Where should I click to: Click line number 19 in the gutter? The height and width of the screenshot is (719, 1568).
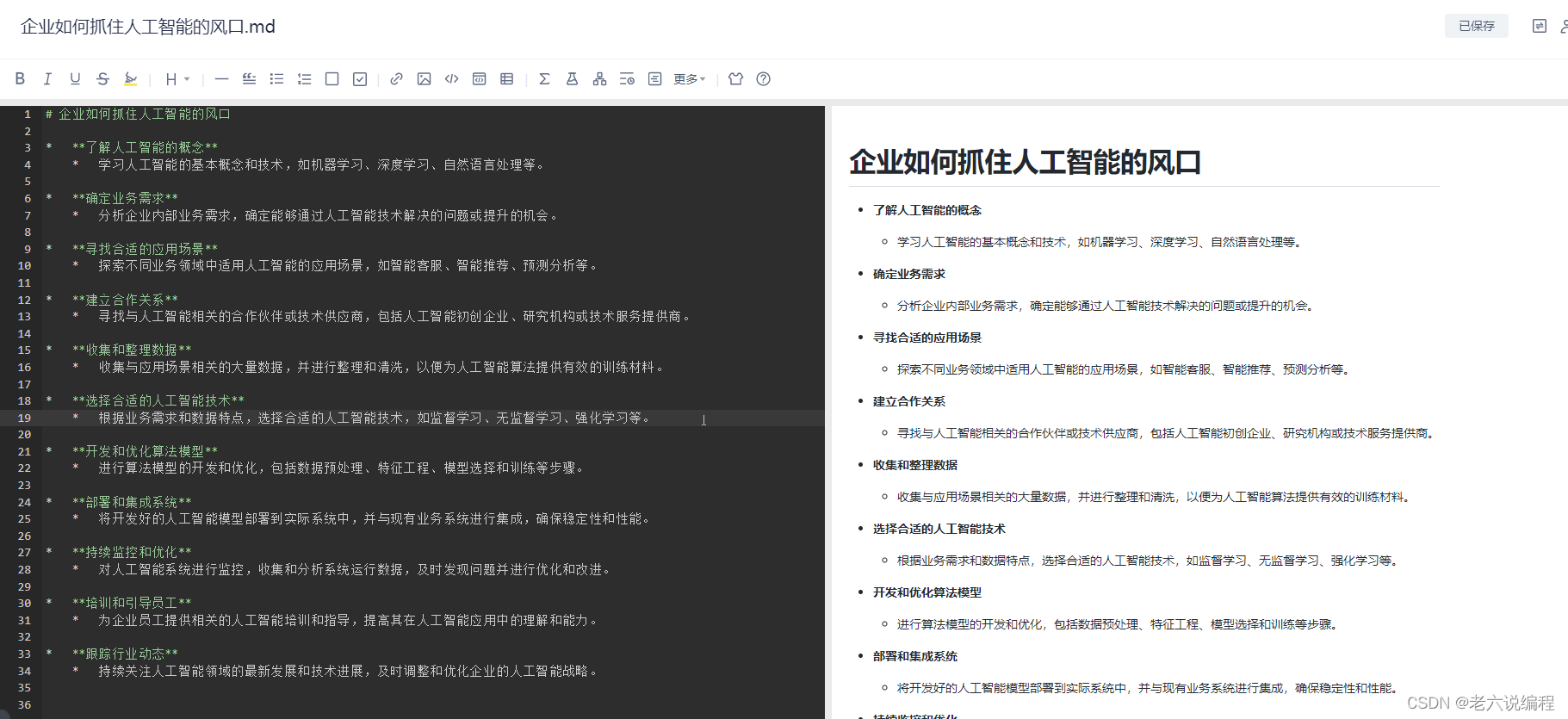point(24,418)
